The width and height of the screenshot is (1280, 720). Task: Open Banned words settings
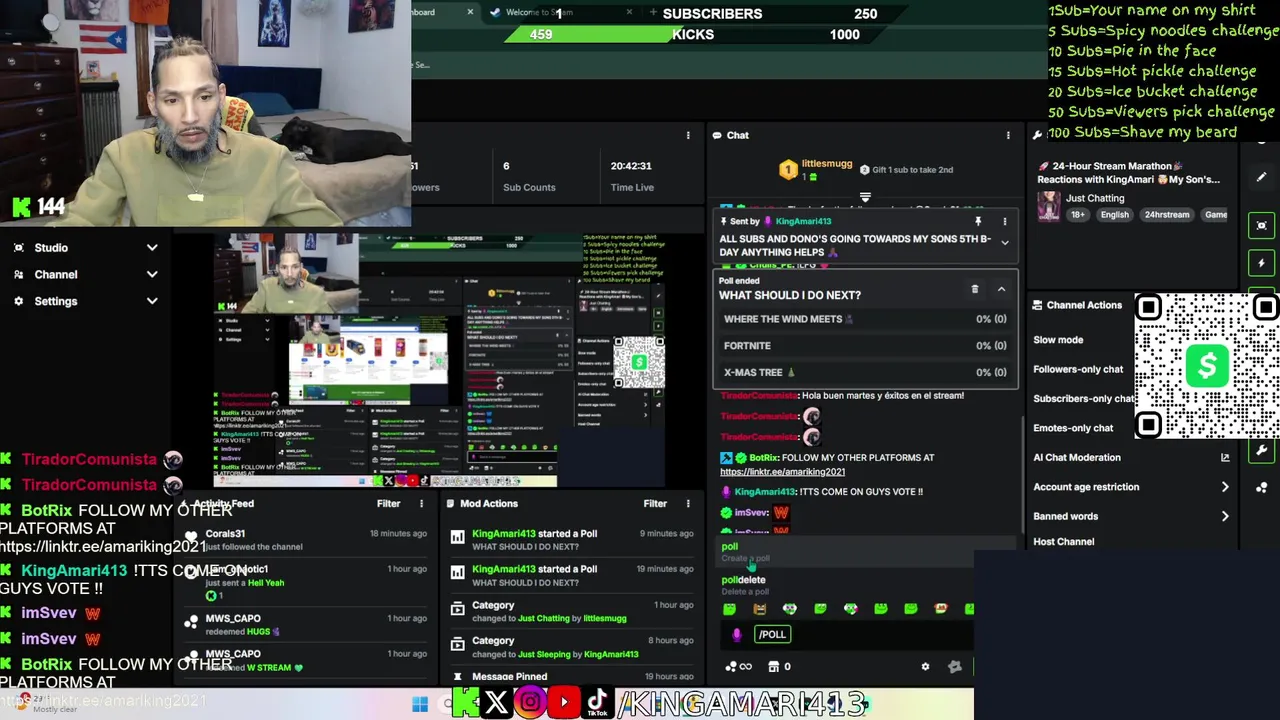click(x=1130, y=516)
